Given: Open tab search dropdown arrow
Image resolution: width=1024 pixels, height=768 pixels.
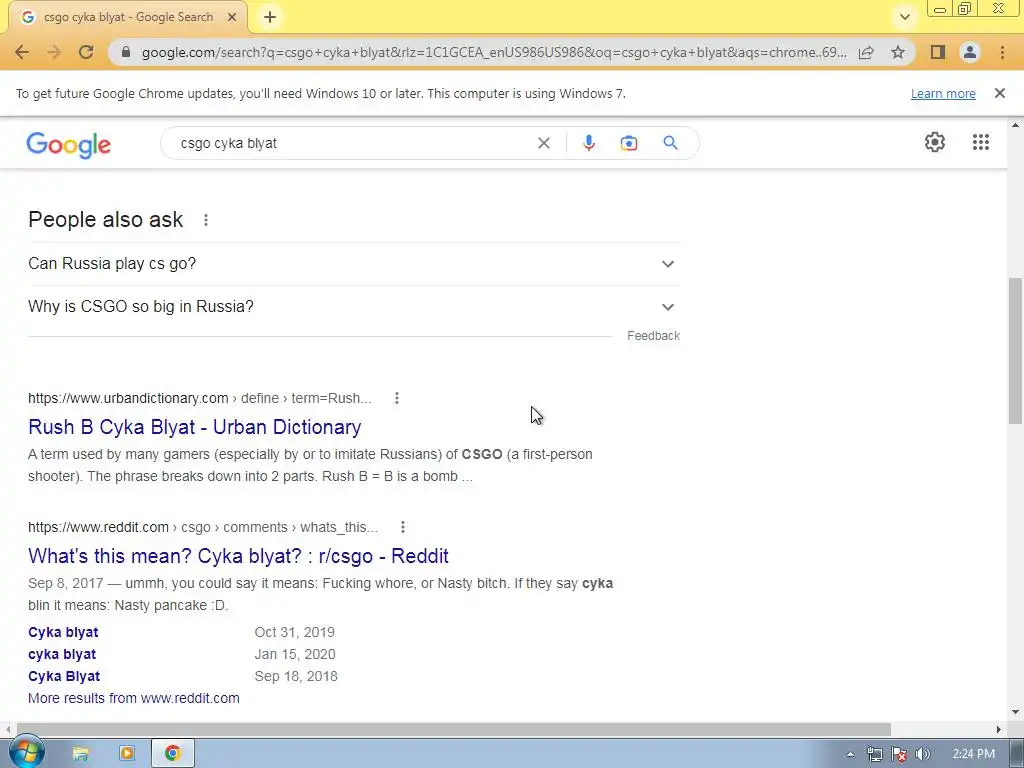Looking at the screenshot, I should (904, 17).
